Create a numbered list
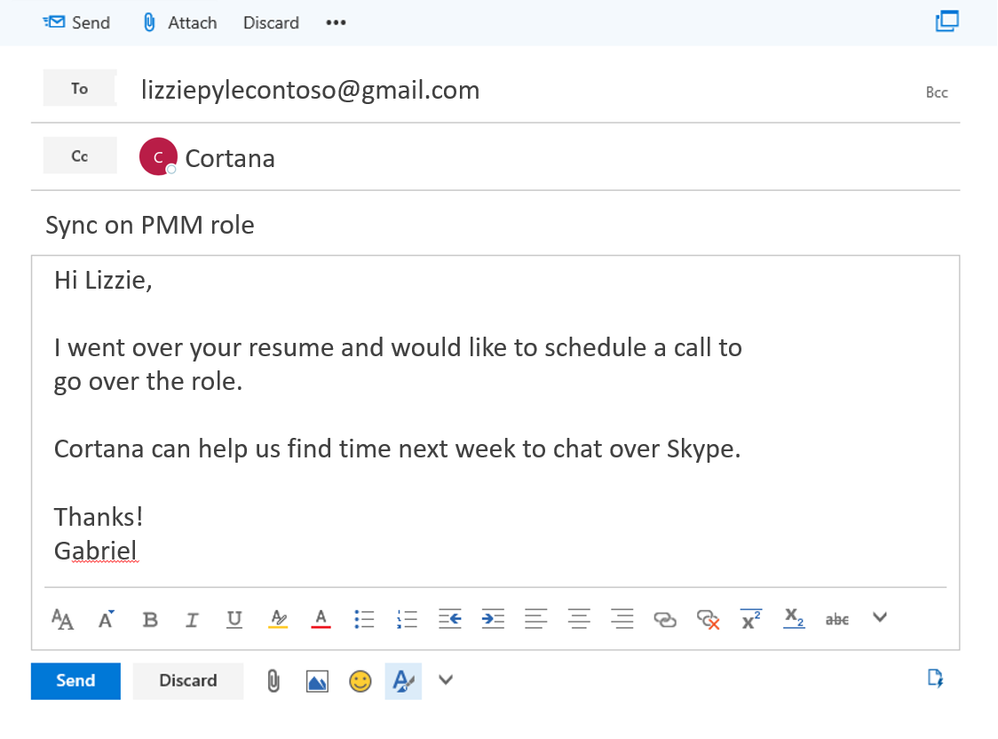This screenshot has height=739, width=998. (x=407, y=618)
